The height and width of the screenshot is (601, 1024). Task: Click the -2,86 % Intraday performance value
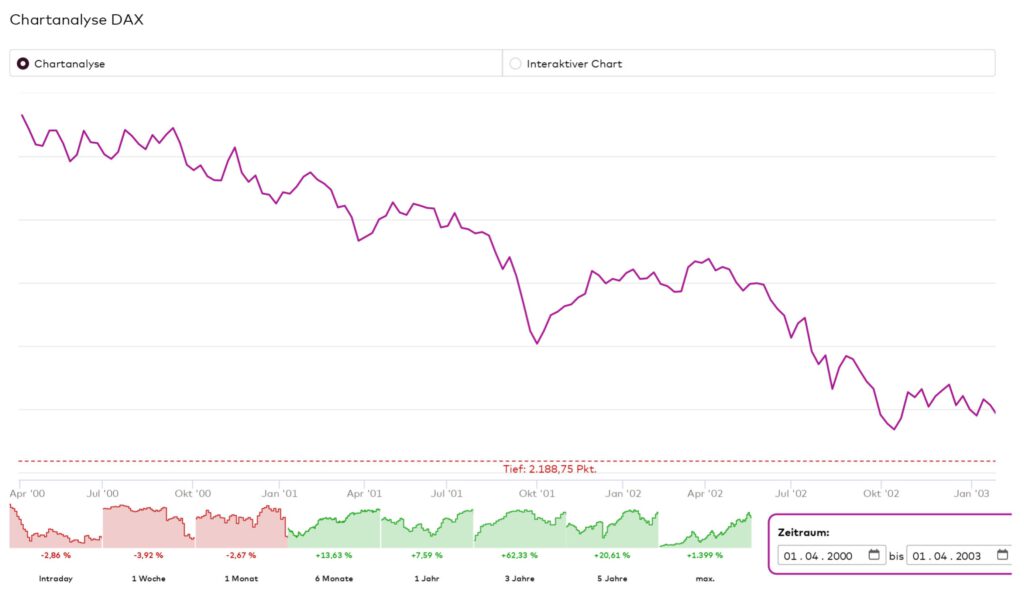pyautogui.click(x=56, y=555)
